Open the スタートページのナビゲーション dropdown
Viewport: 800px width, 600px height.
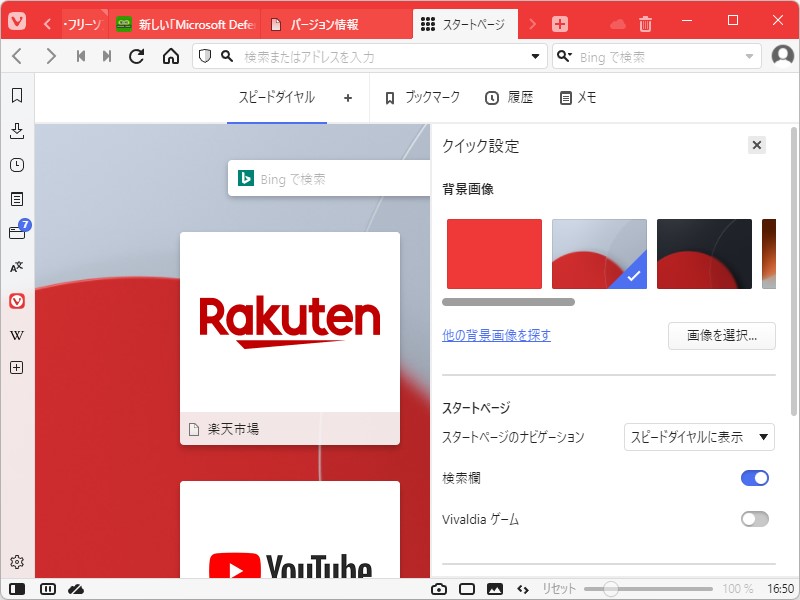698,437
